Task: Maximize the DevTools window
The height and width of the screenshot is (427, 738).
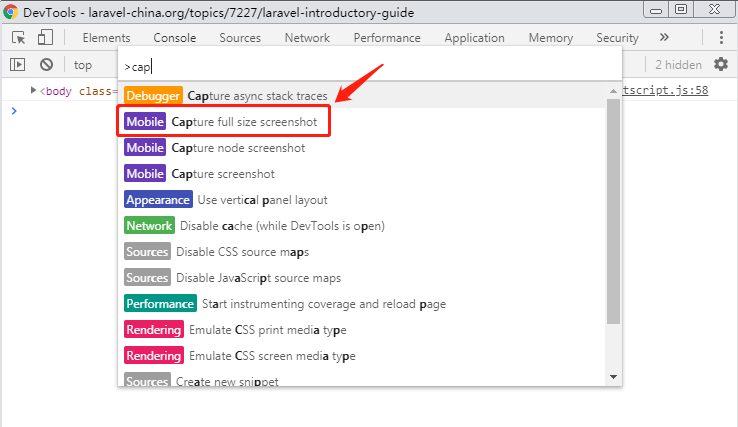Action: (x=681, y=9)
